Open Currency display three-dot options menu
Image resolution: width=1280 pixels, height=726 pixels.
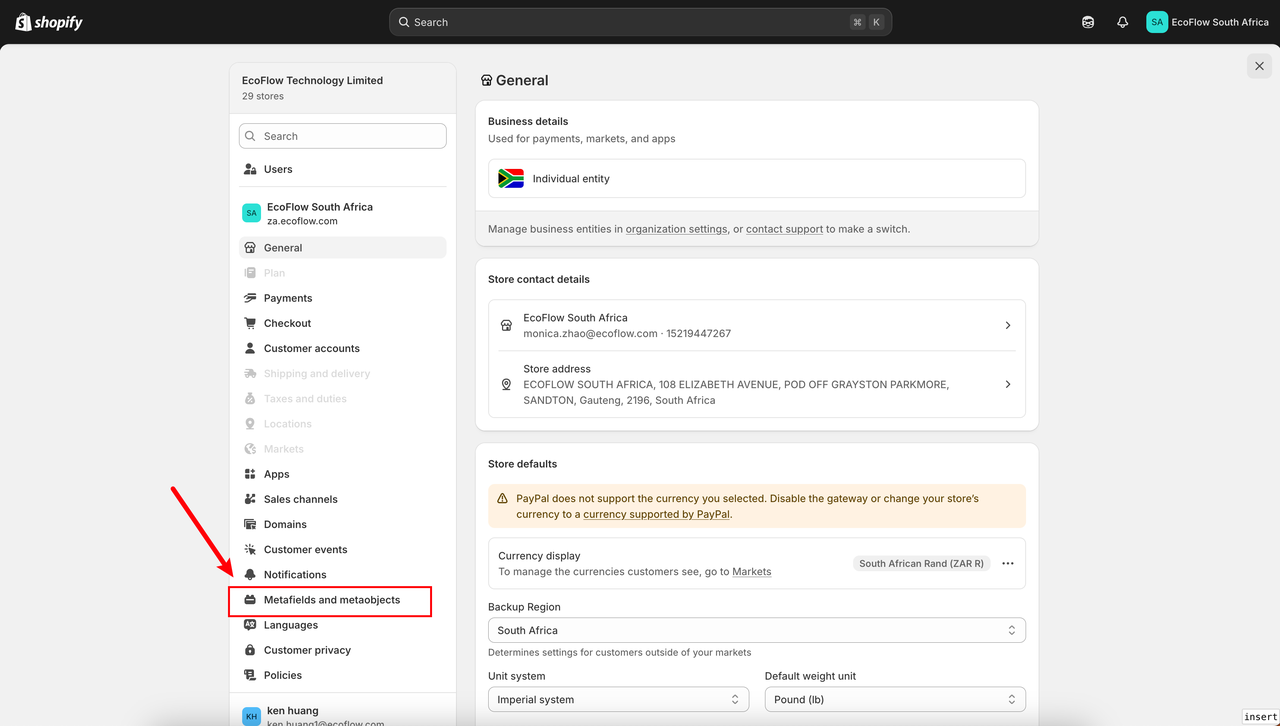coord(1008,563)
